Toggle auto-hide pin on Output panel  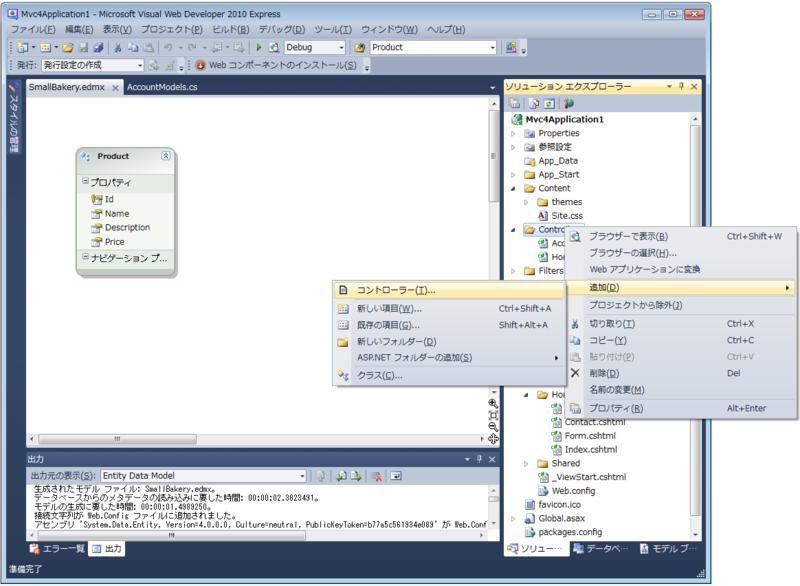(479, 459)
